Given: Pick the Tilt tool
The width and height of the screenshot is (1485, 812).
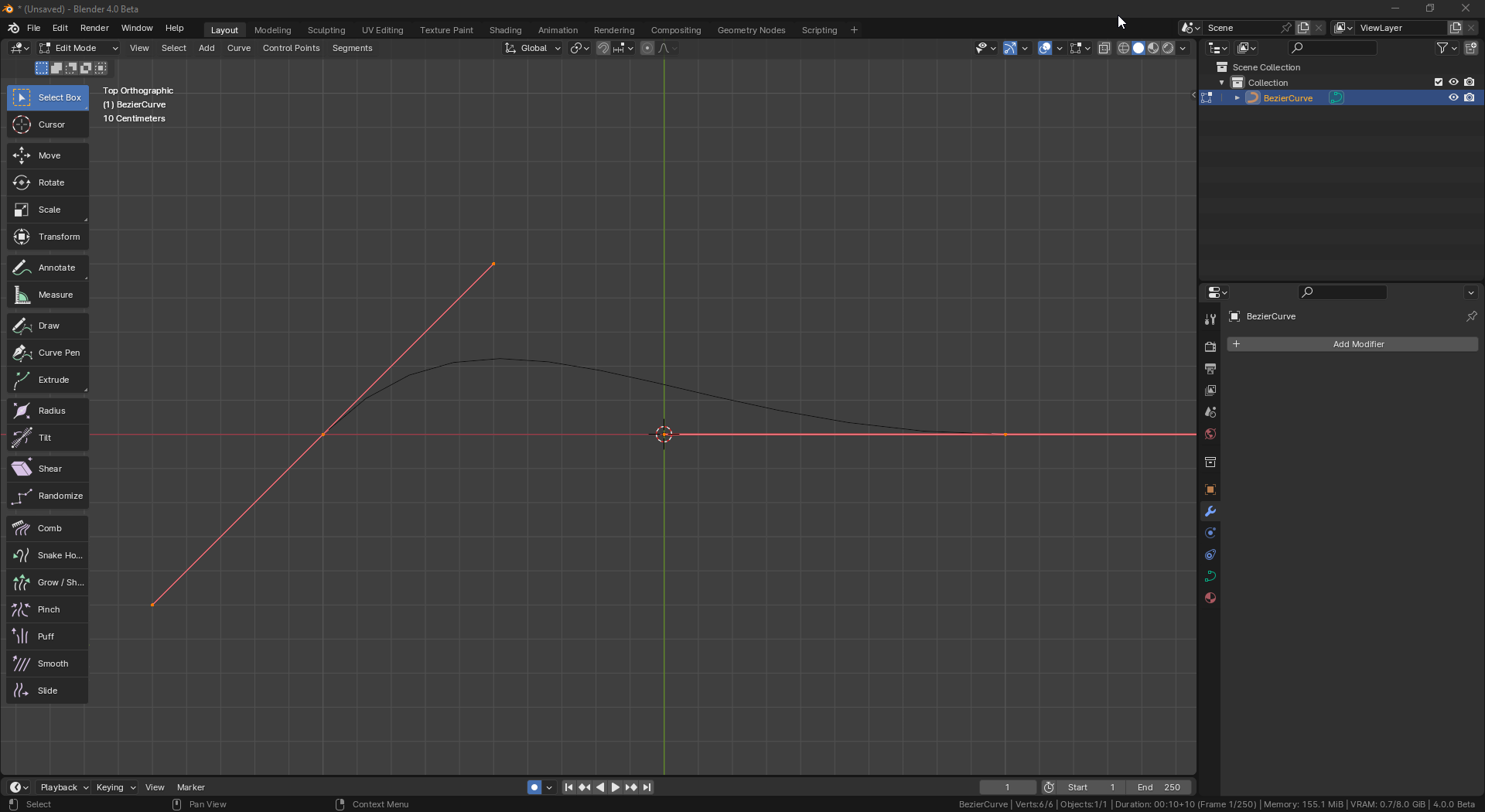Looking at the screenshot, I should click(x=48, y=438).
